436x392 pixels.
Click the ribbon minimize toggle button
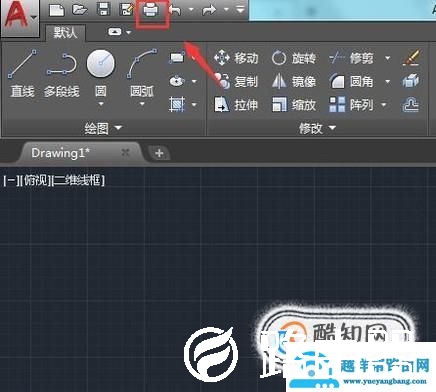pos(115,32)
